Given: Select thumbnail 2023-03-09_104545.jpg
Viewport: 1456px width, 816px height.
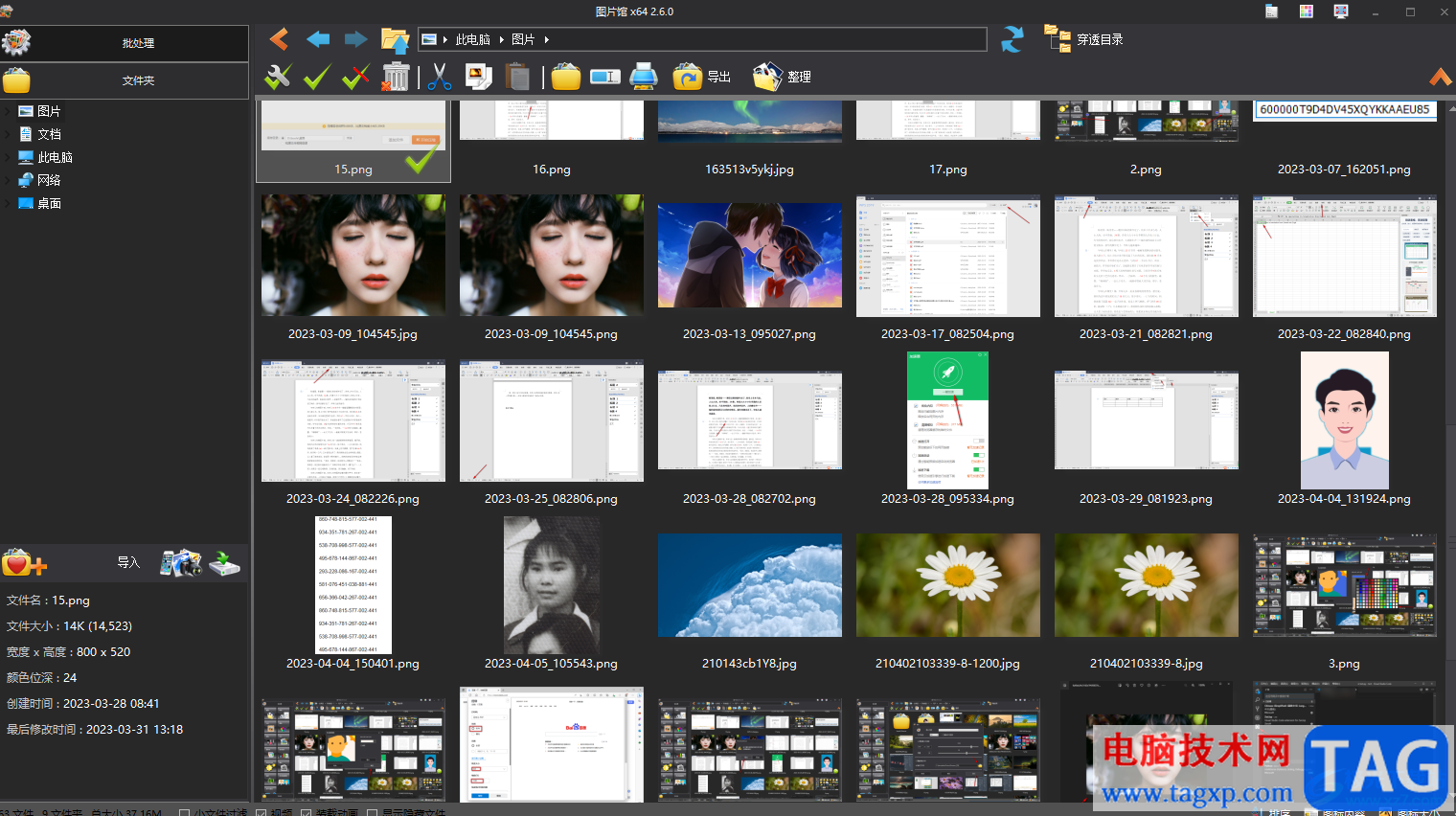Looking at the screenshot, I should (353, 255).
